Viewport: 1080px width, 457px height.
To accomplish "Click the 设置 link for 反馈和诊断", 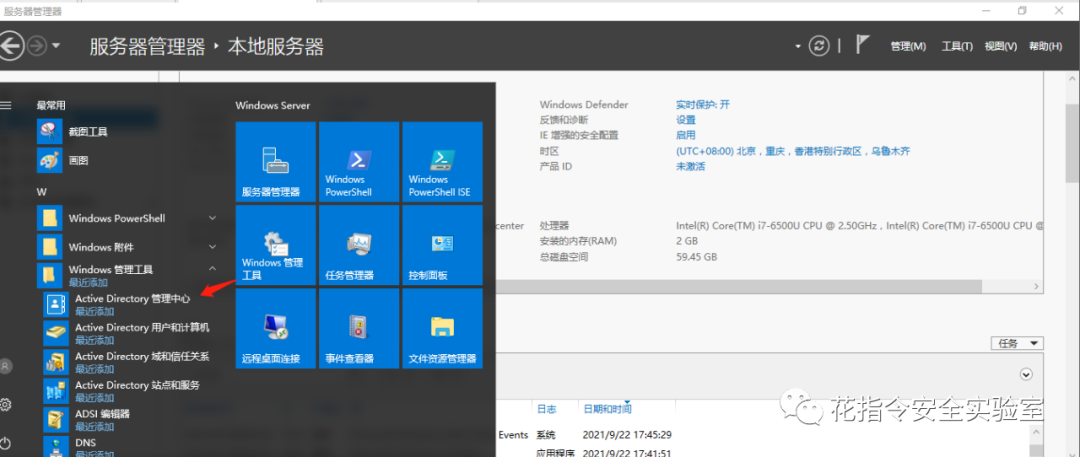I will (x=686, y=120).
